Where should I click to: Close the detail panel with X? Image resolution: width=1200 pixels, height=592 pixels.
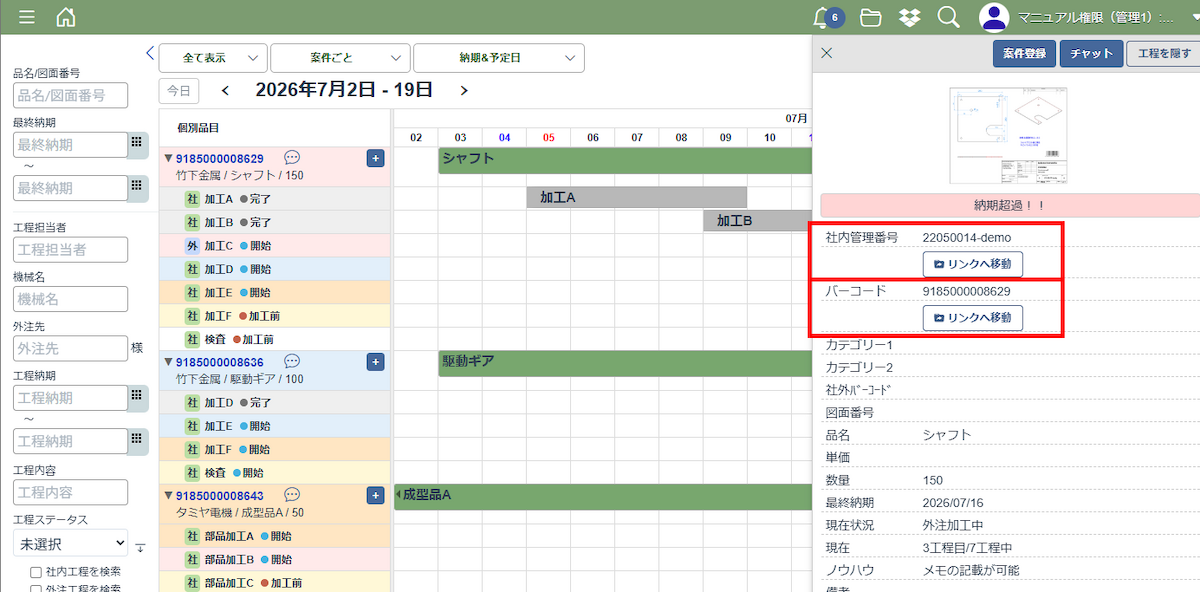coord(826,54)
